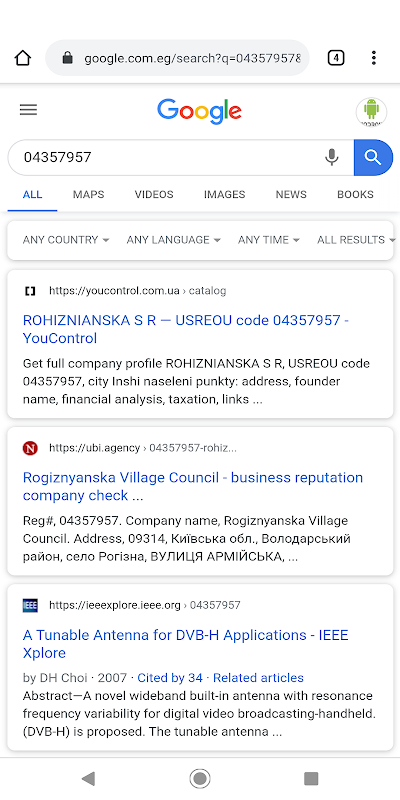
Task: Tap the browser home icon
Action: pyautogui.click(x=22, y=58)
